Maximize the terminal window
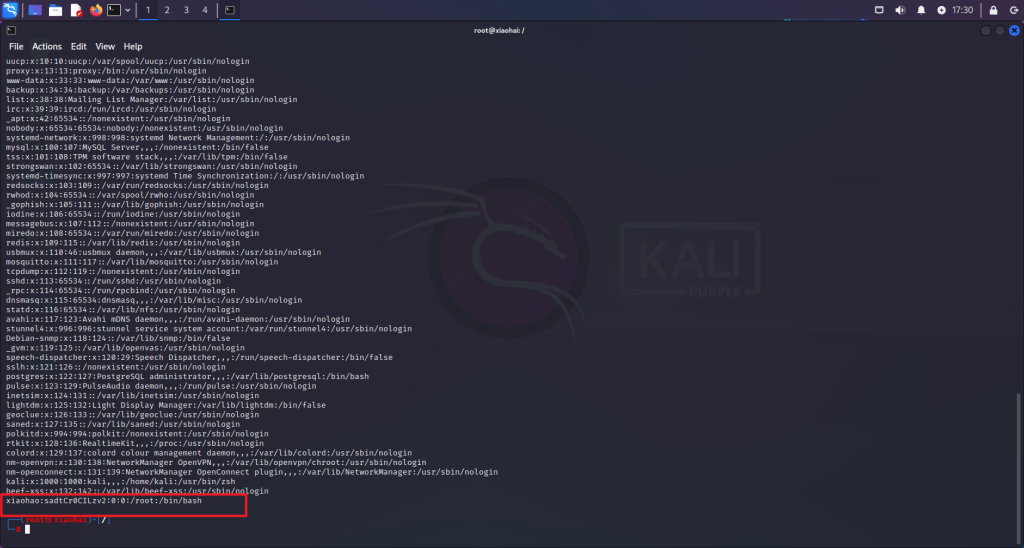Screen dimensions: 1024x548 [1000, 30]
